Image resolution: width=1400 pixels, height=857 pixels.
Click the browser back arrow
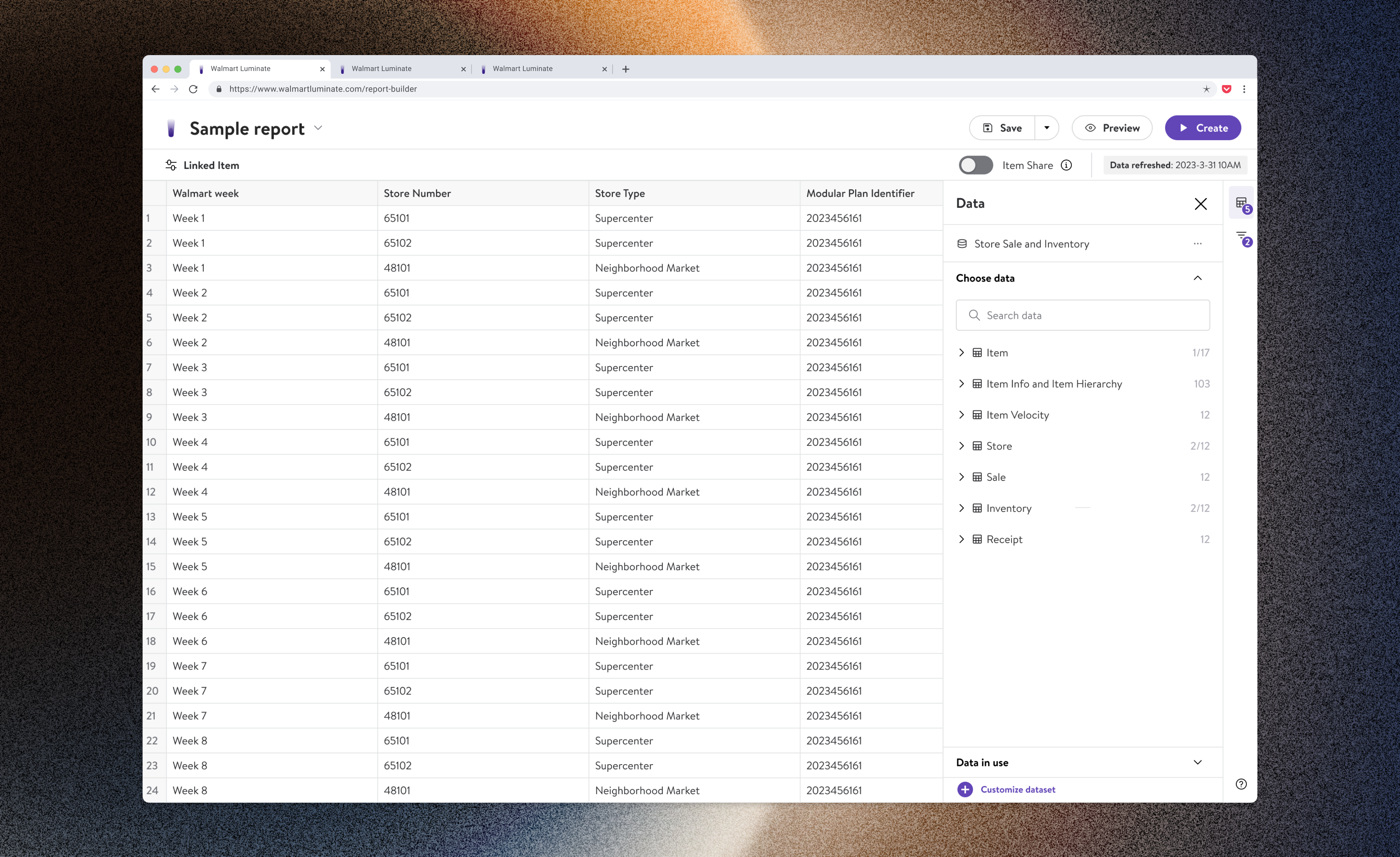155,89
